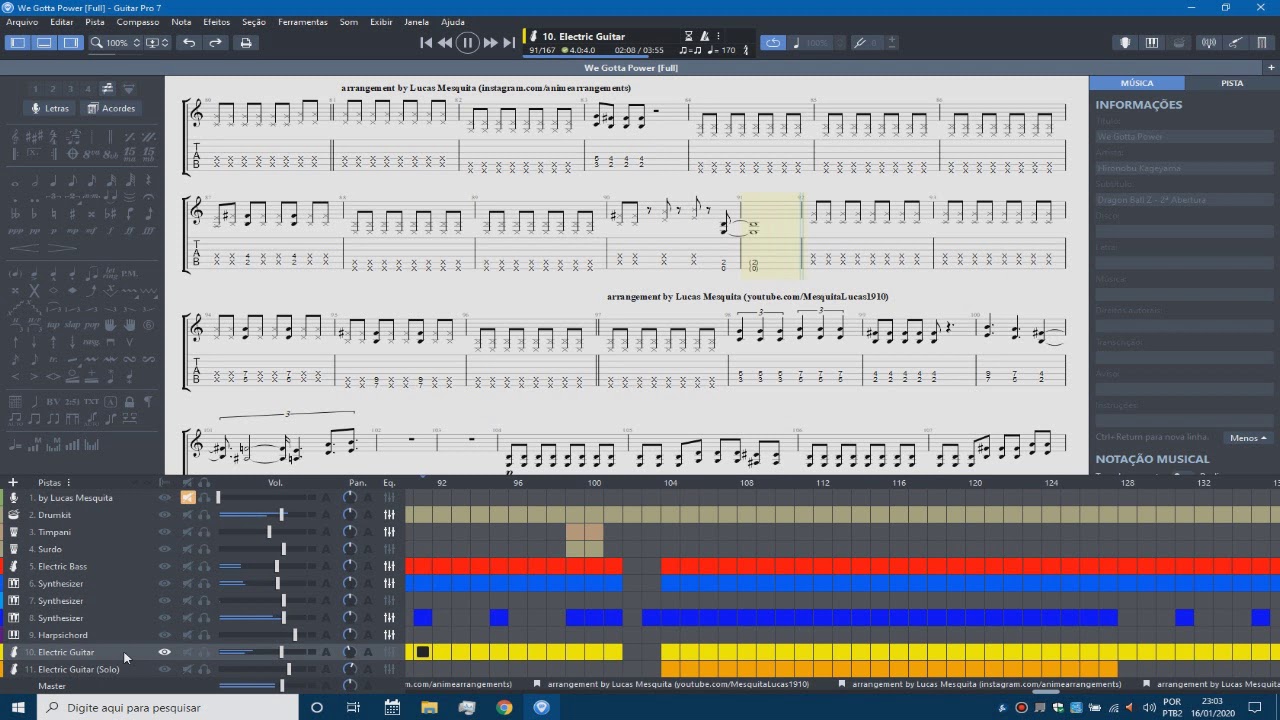Select Synthesizer track 8 in the list
The image size is (1280, 720).
pos(61,618)
